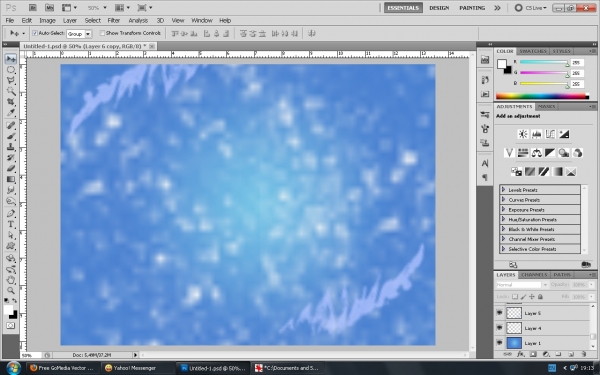Switch to the Design workspace
The image size is (600, 375).
(x=439, y=8)
